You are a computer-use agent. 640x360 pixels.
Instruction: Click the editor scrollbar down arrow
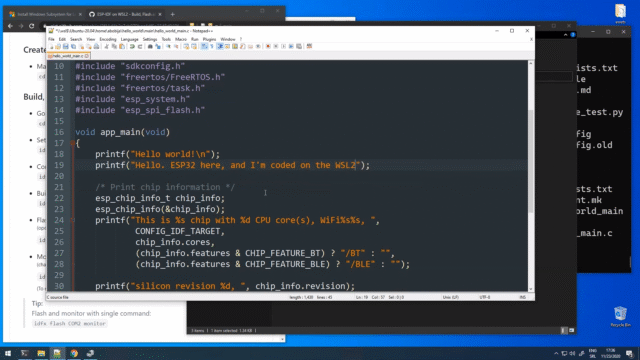click(x=531, y=289)
